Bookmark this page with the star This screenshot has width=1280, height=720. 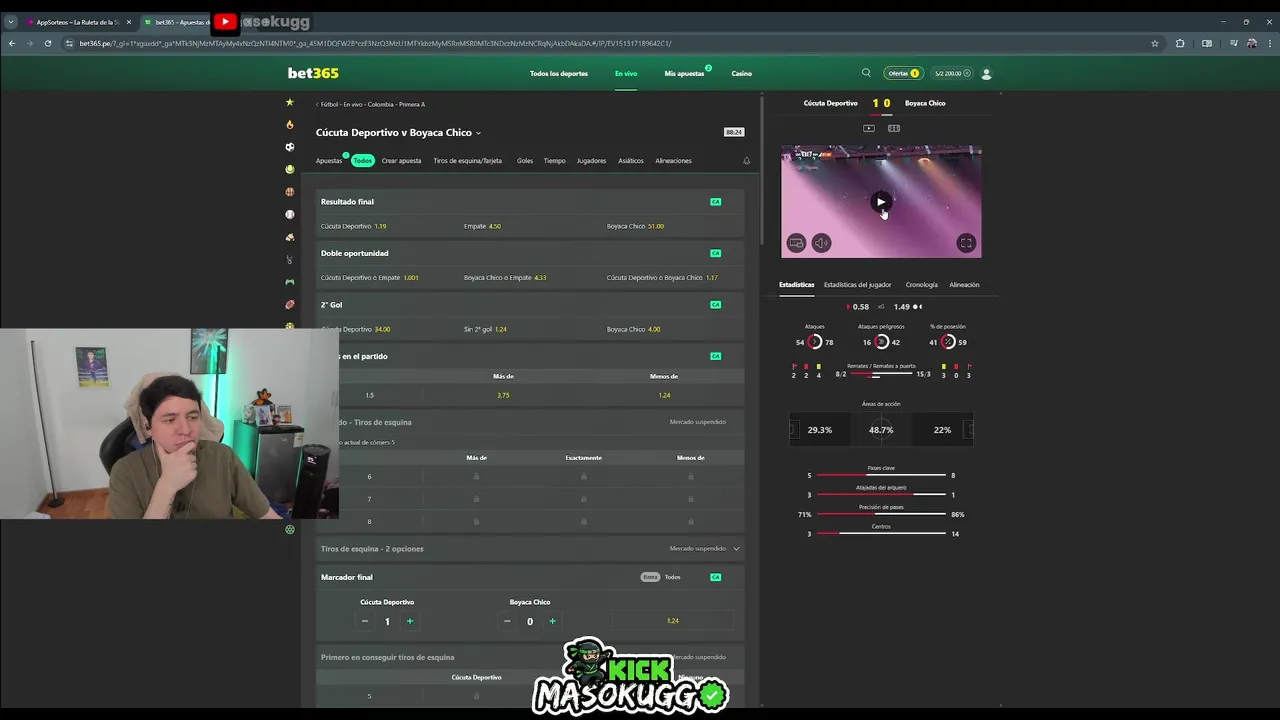point(1155,43)
